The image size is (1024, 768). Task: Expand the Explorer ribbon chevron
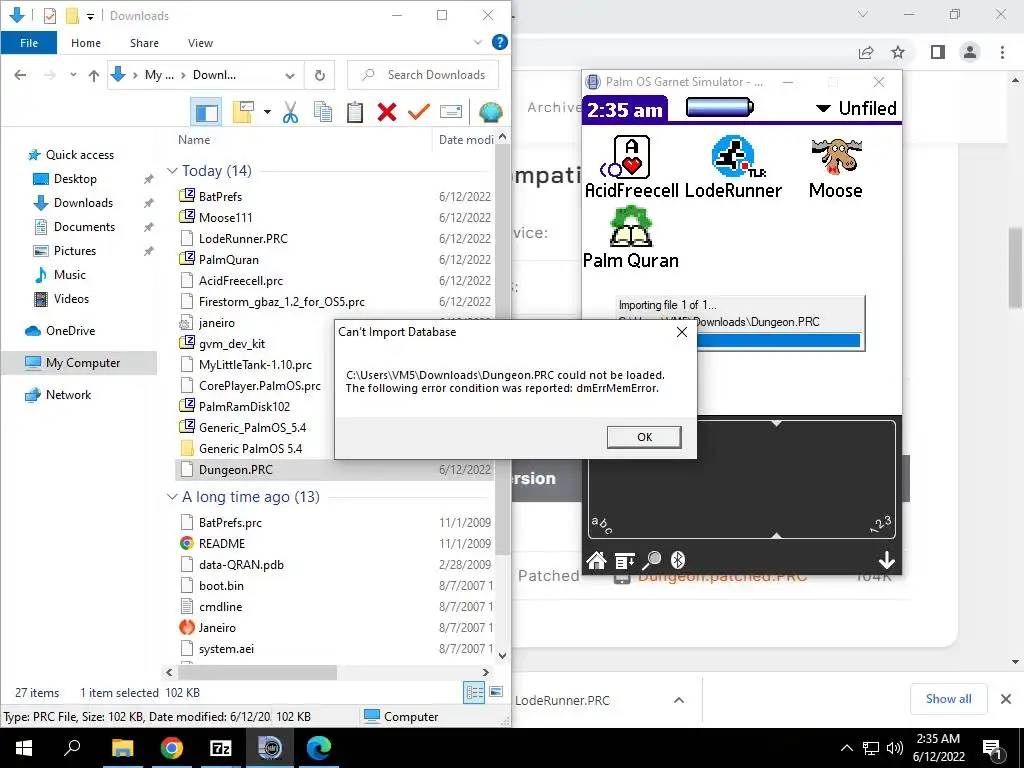(477, 42)
